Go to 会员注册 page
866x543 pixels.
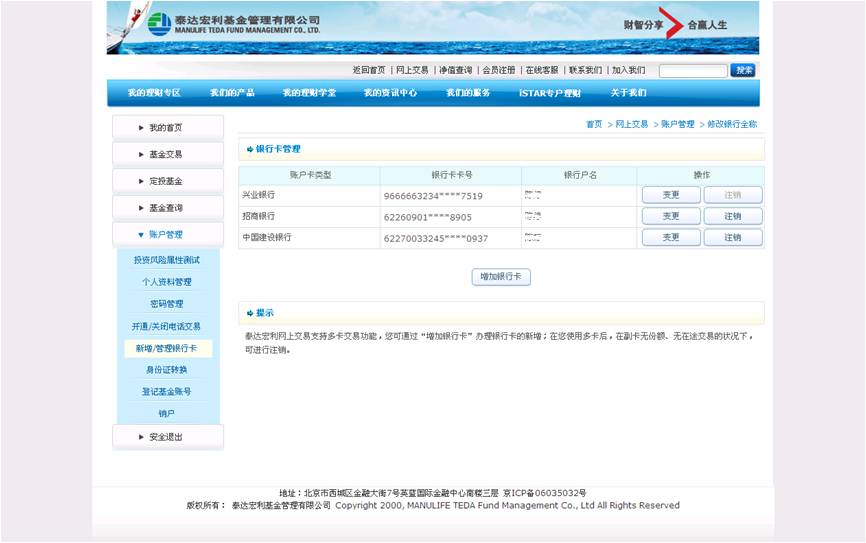point(499,70)
